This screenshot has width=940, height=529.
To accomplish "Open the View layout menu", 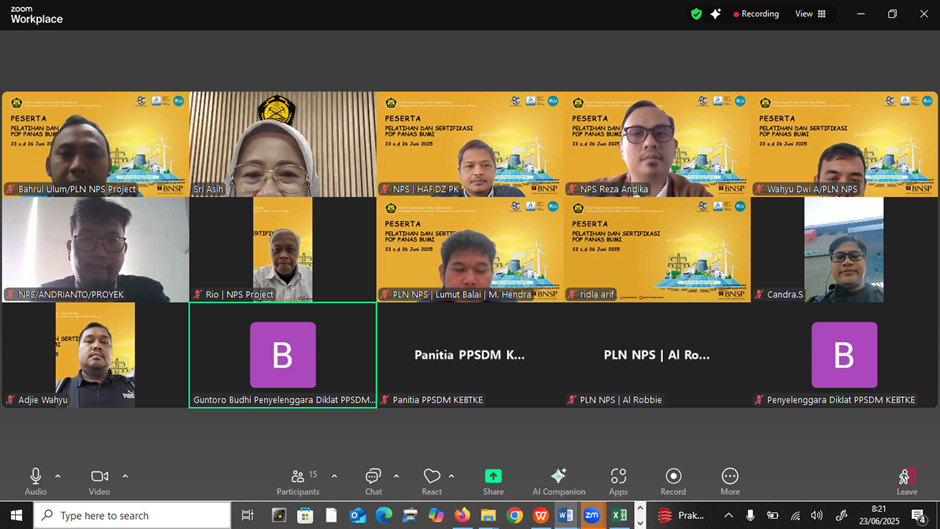I will (x=811, y=14).
